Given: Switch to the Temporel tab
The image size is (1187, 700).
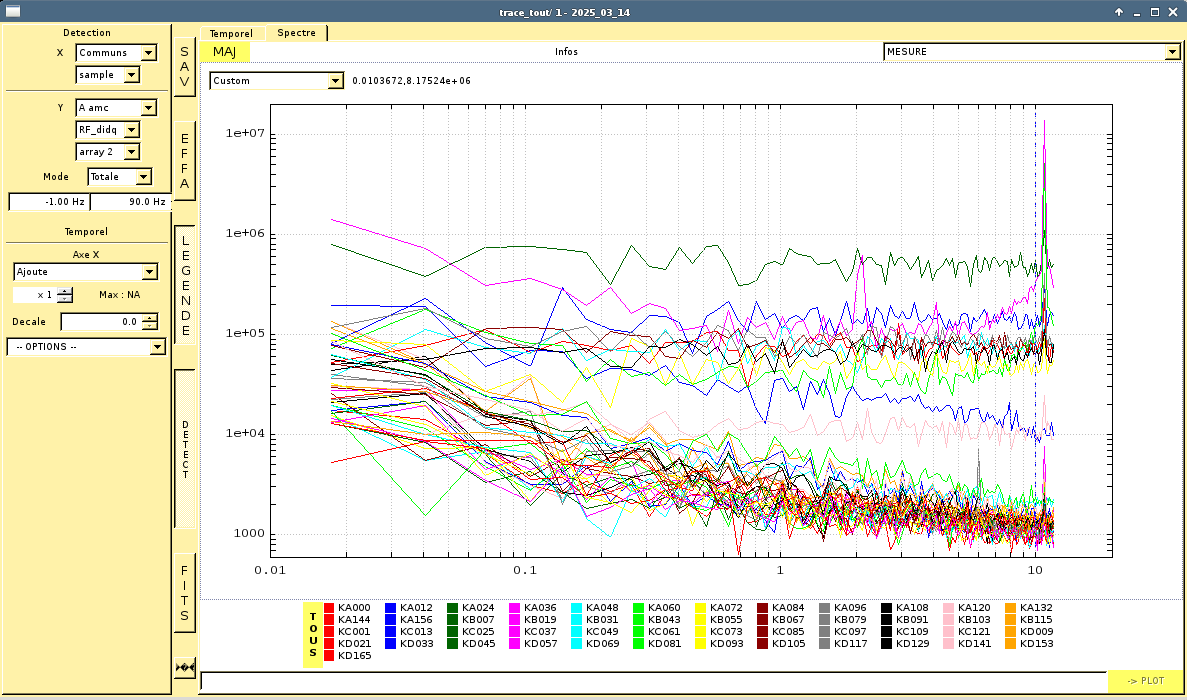Looking at the screenshot, I should point(231,33).
